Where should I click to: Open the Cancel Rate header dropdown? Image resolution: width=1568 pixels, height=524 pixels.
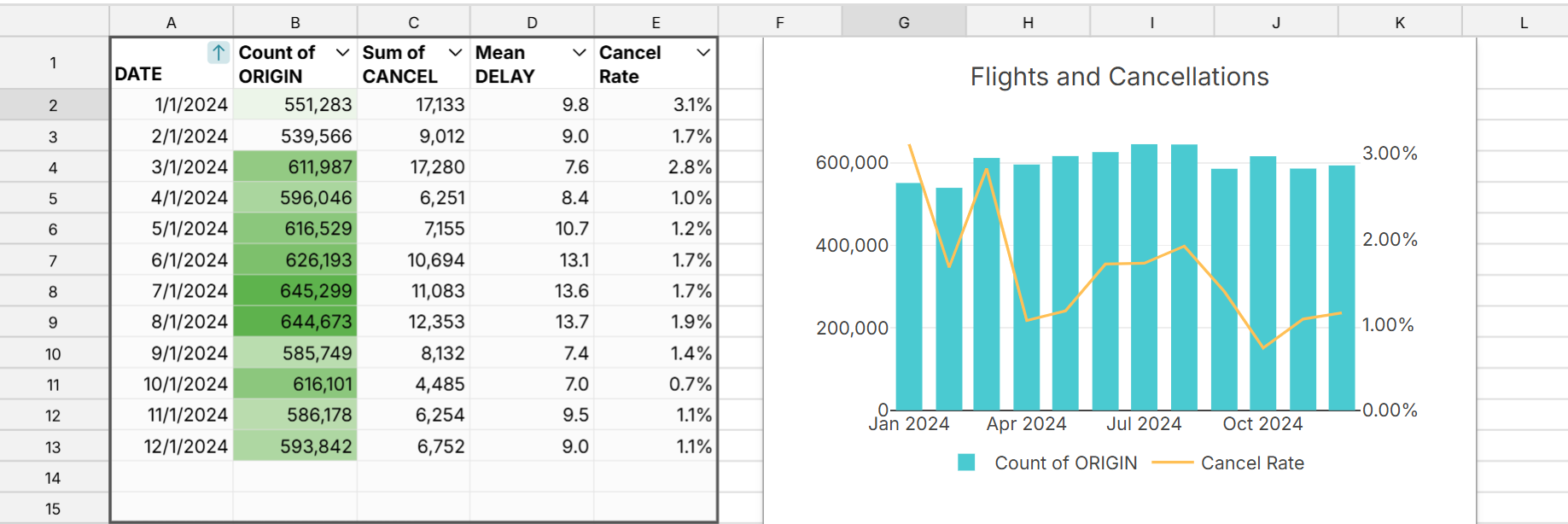click(703, 53)
